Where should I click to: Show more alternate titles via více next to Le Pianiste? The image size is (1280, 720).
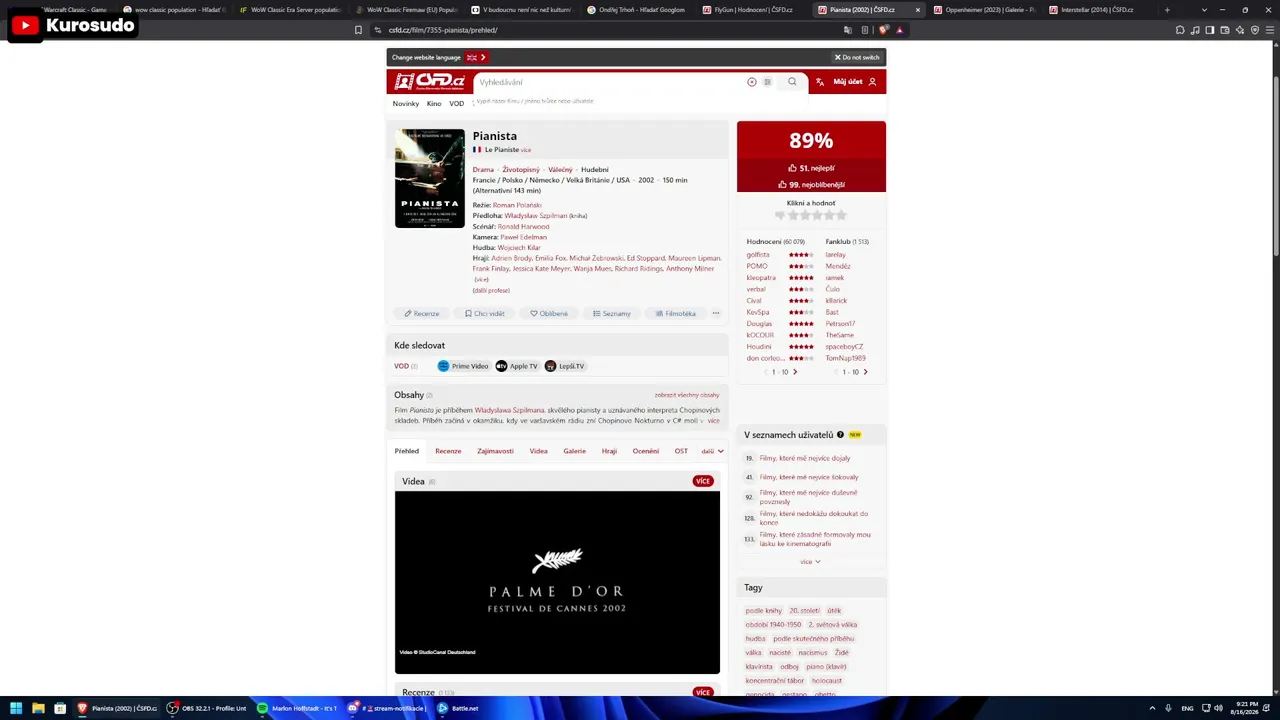[x=526, y=150]
